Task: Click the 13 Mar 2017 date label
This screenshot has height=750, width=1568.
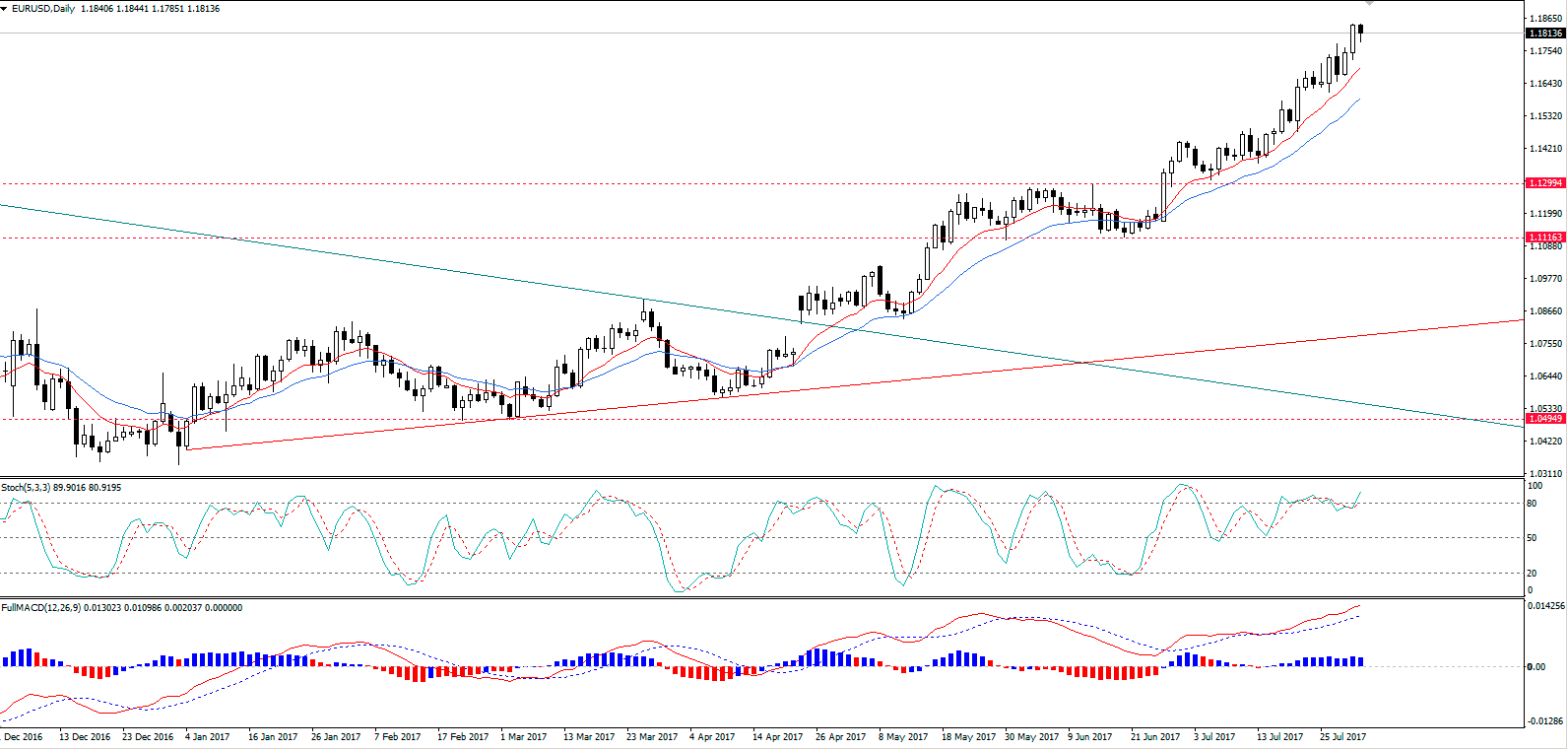Action: point(588,737)
